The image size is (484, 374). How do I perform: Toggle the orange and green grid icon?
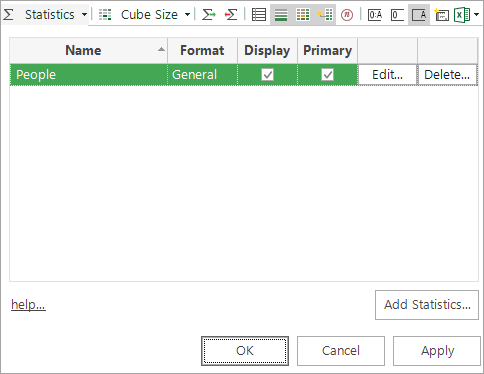click(x=303, y=15)
